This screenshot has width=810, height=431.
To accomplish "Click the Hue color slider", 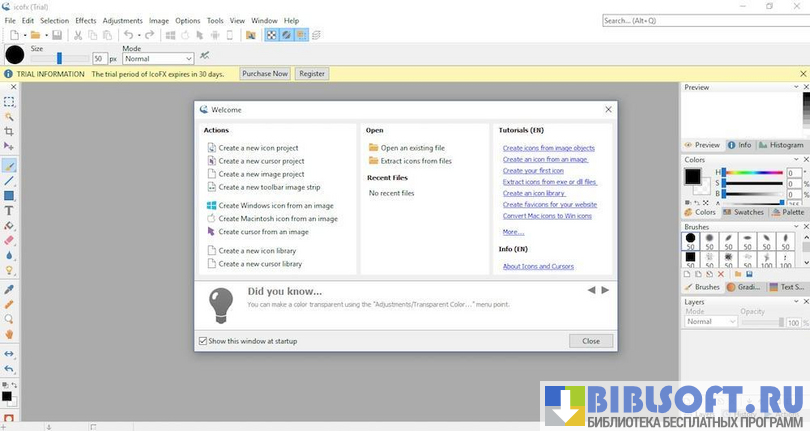I will coord(753,173).
